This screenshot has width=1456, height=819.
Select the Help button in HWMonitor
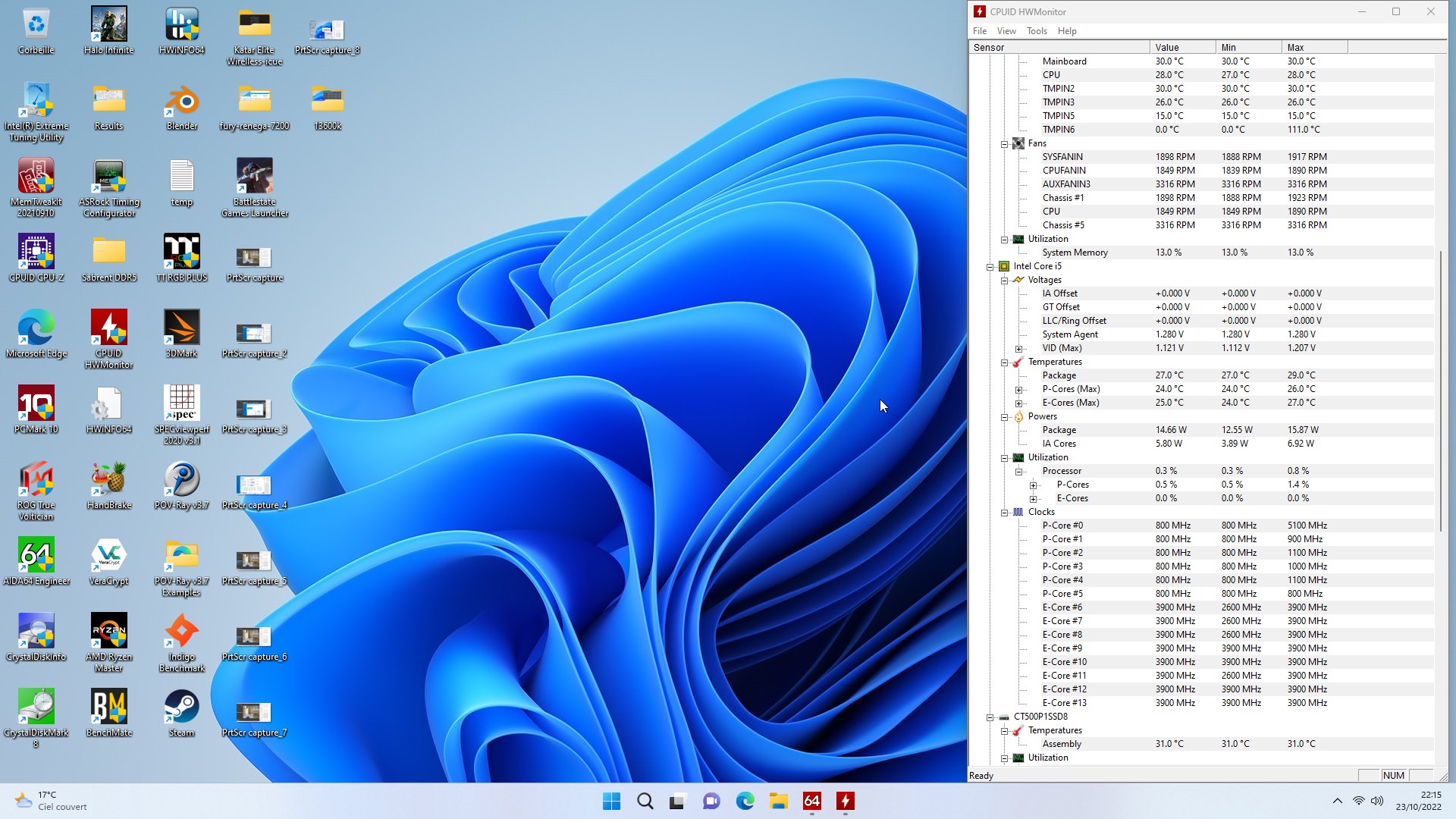coord(1067,30)
